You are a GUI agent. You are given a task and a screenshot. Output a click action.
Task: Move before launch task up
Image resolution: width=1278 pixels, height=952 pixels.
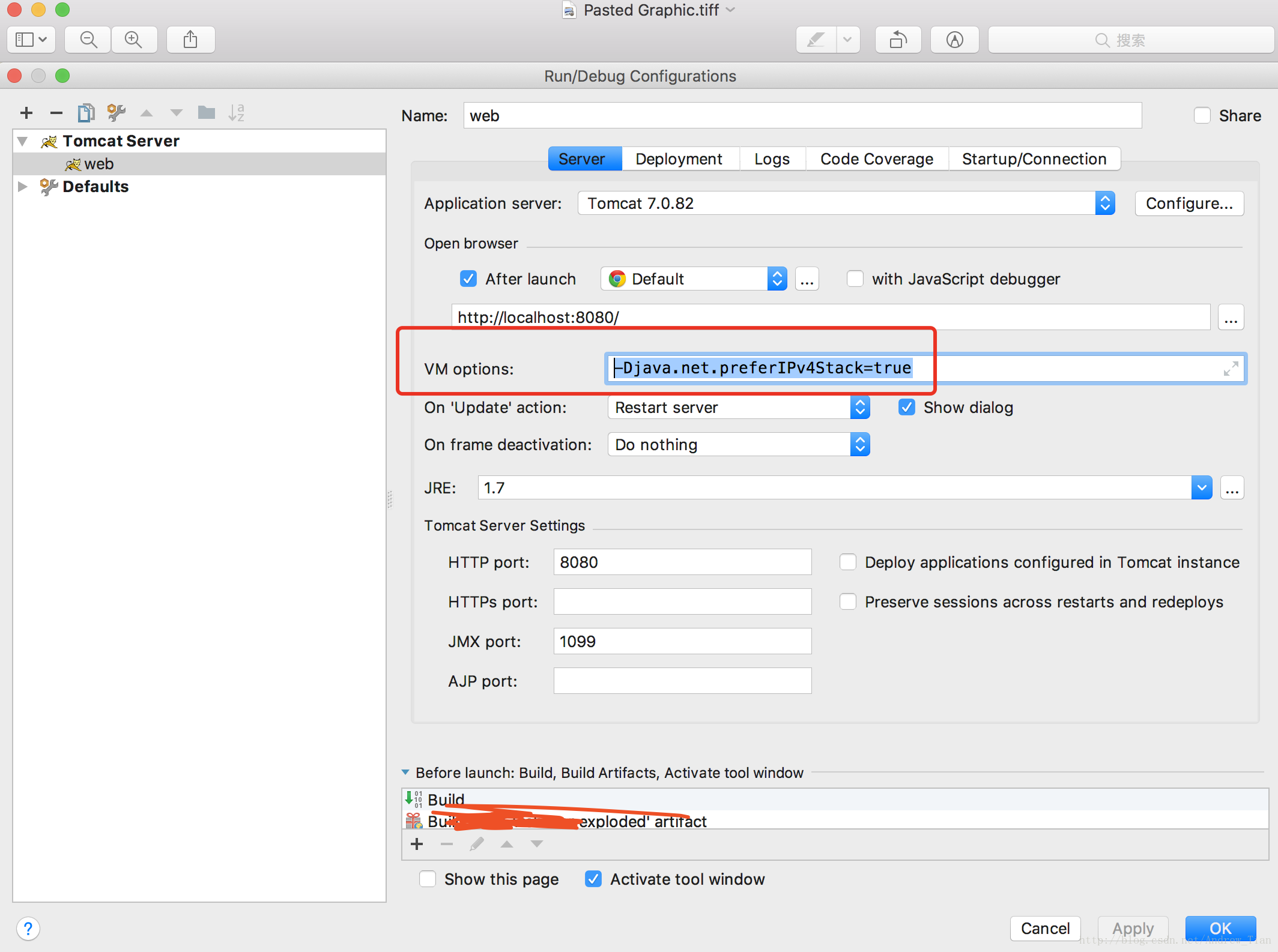point(507,844)
